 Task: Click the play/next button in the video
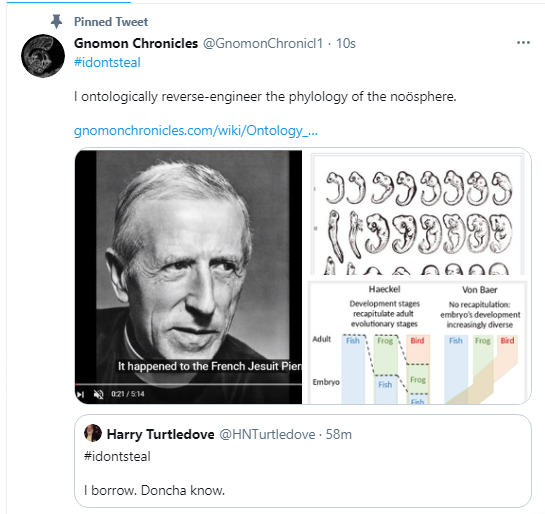(81, 394)
